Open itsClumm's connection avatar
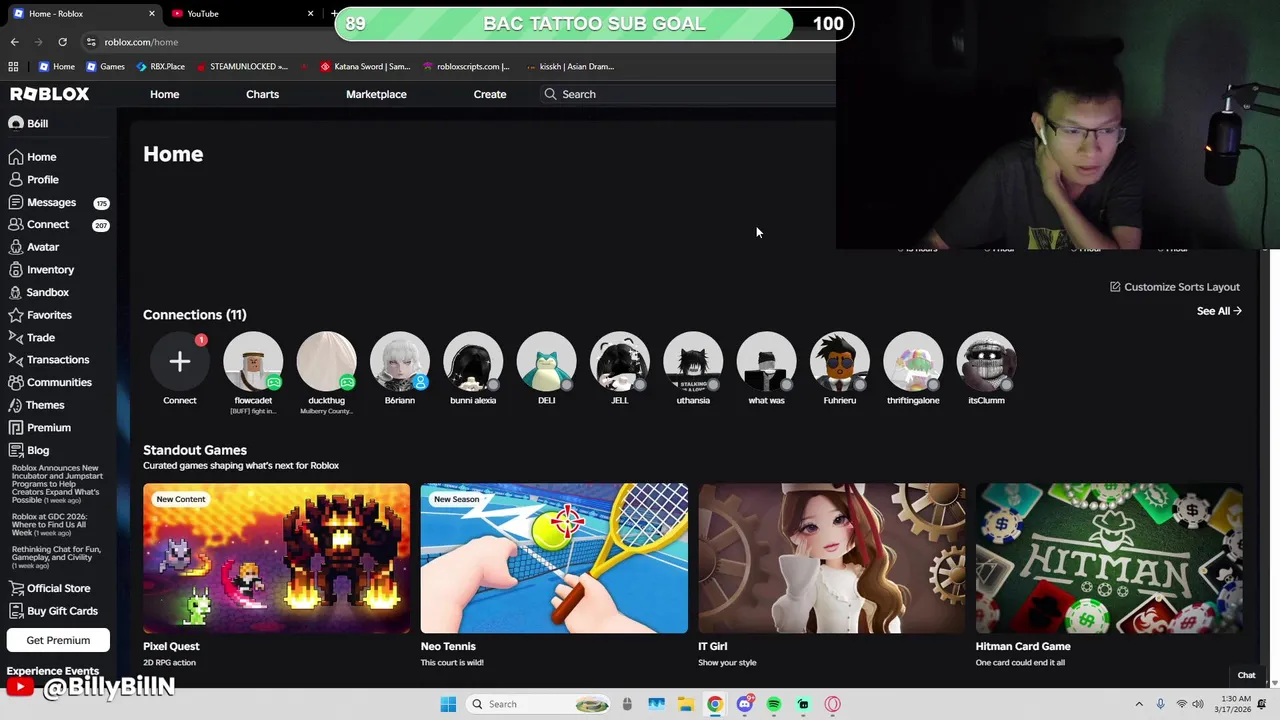The image size is (1280, 720). 986,361
